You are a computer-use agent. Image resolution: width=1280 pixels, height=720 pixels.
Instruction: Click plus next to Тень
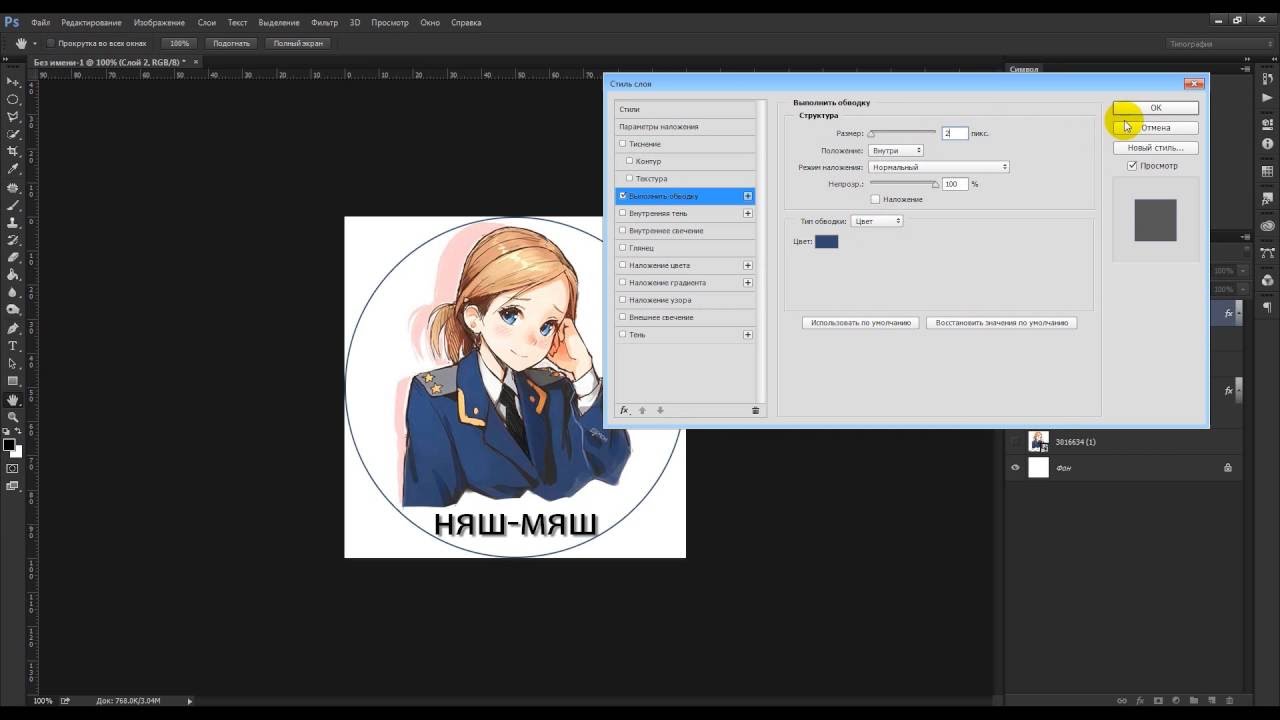click(747, 335)
